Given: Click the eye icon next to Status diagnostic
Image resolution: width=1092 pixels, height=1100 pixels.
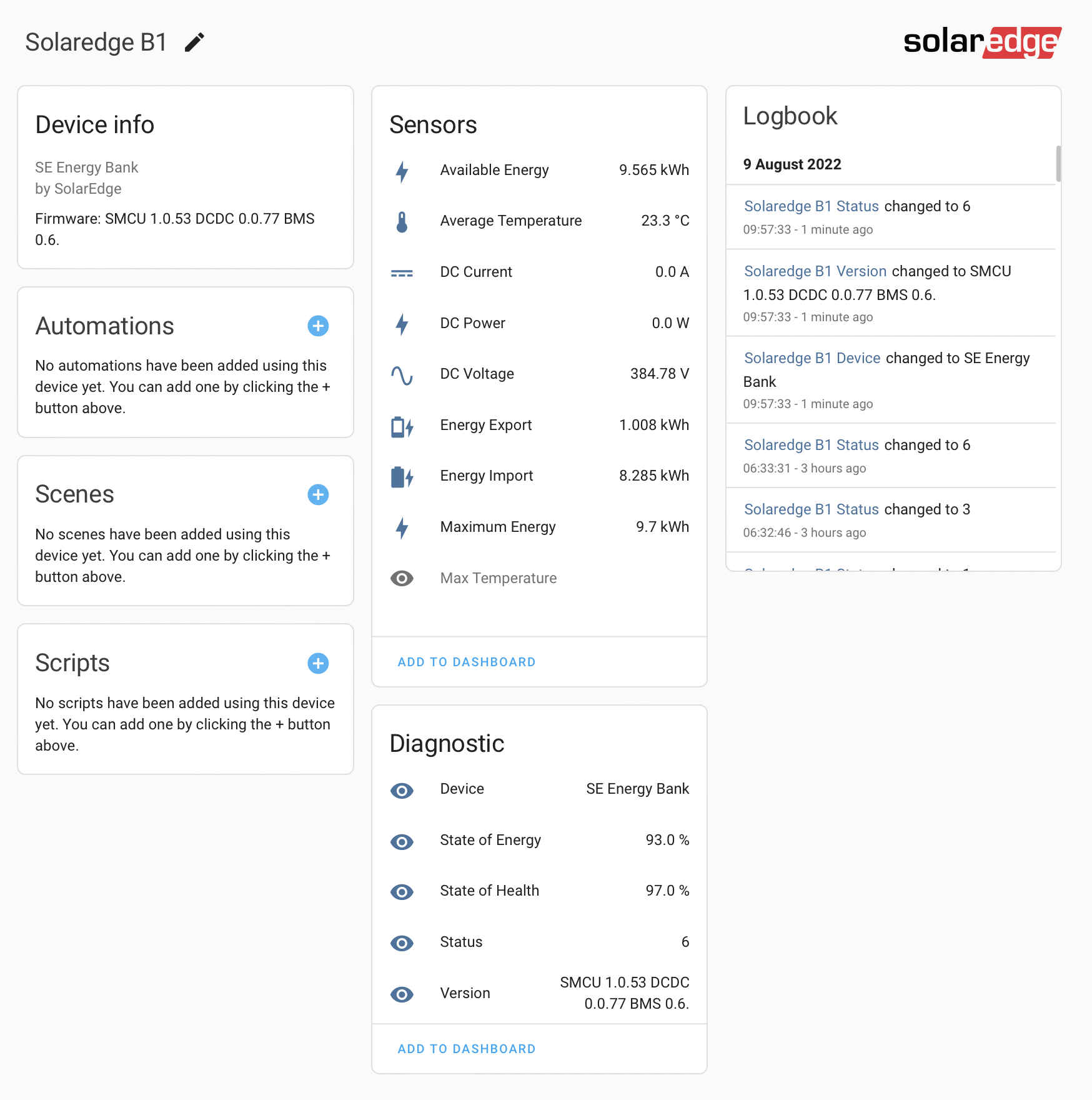Looking at the screenshot, I should 402,943.
